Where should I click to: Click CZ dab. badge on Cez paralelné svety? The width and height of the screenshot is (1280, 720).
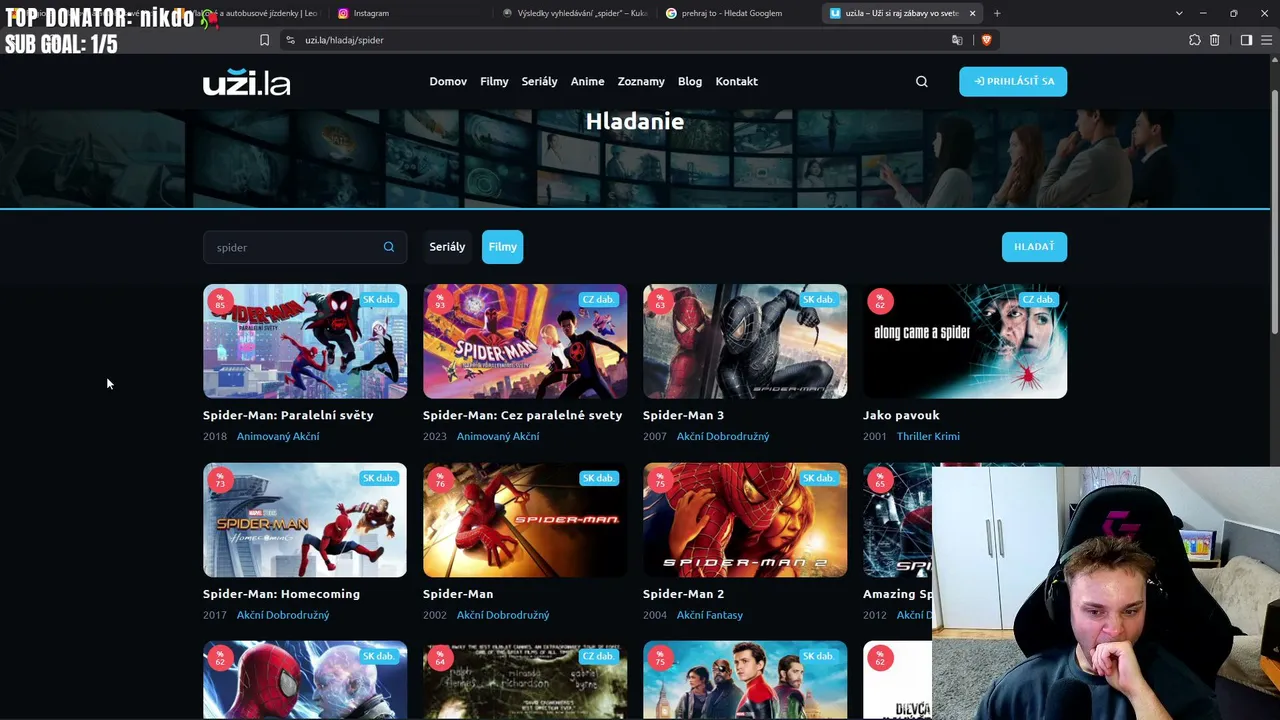(x=598, y=299)
